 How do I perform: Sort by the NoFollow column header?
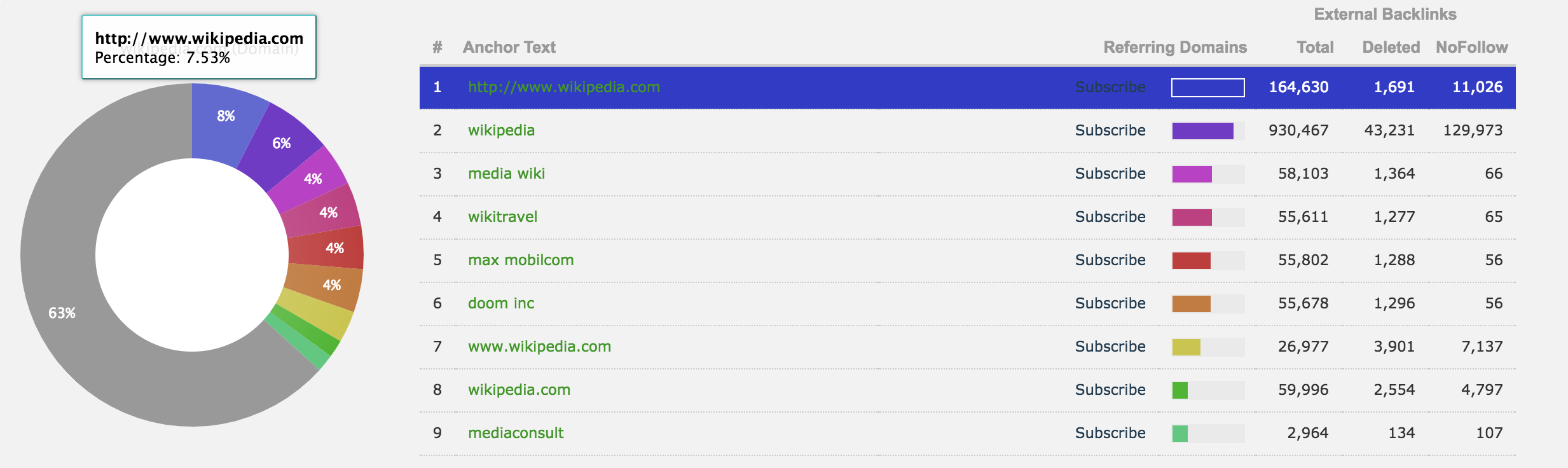1472,47
